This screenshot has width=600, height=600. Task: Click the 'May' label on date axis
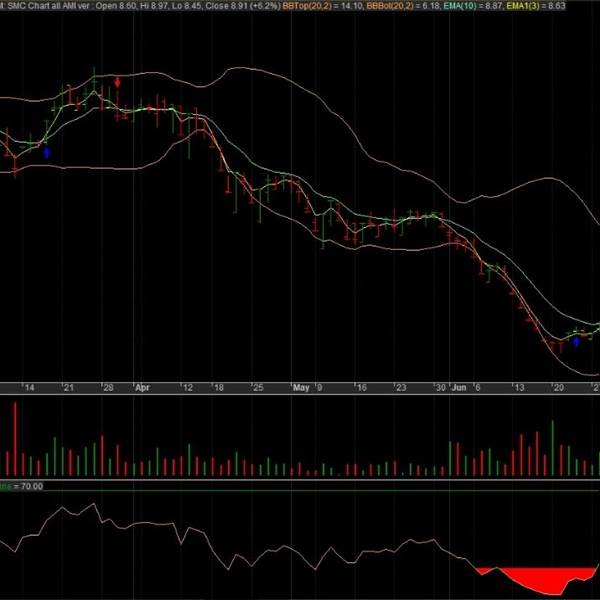point(301,388)
